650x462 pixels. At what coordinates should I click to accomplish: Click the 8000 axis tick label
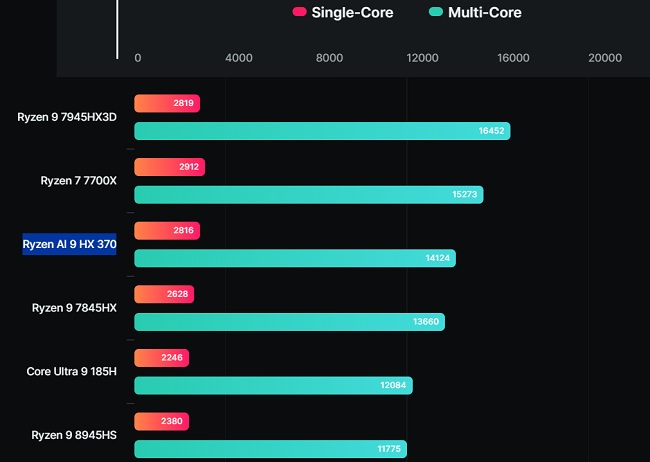pyautogui.click(x=330, y=58)
